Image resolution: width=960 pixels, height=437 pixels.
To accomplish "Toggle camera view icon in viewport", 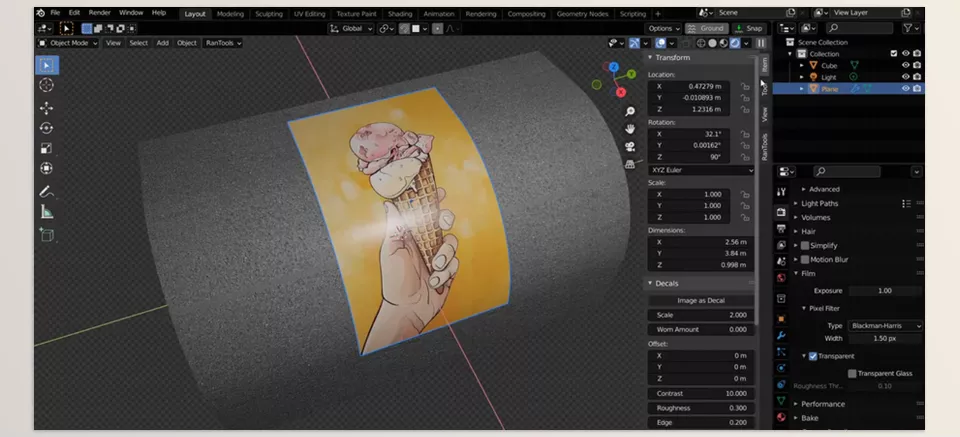I will coord(629,146).
